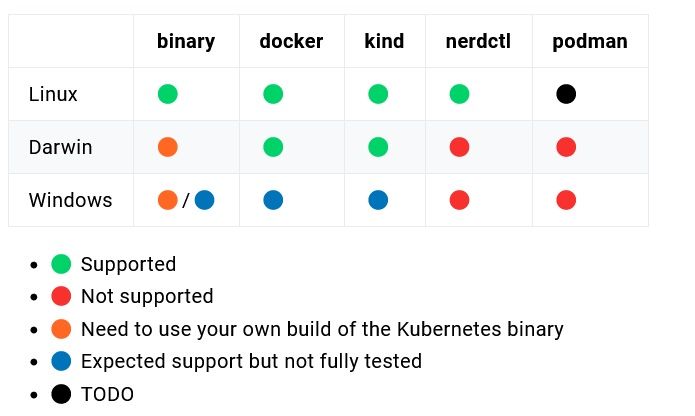Click the Expected support but not fully tested text

251,362
